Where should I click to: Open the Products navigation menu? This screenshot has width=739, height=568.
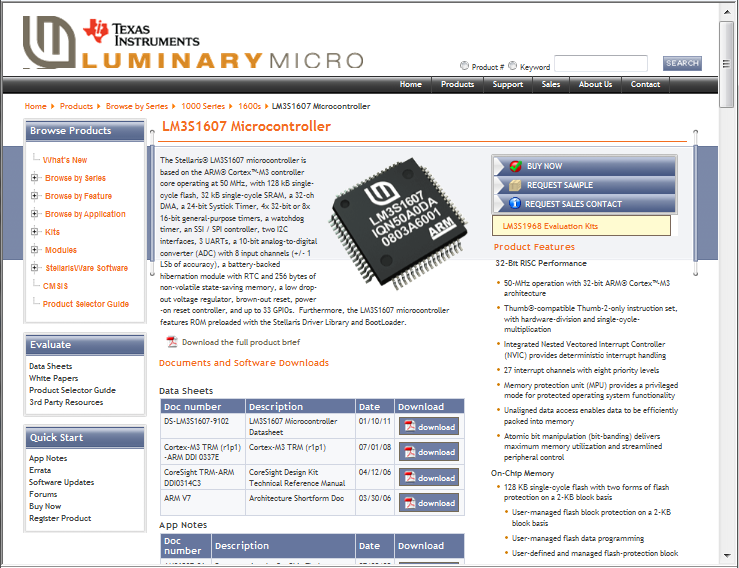[457, 84]
